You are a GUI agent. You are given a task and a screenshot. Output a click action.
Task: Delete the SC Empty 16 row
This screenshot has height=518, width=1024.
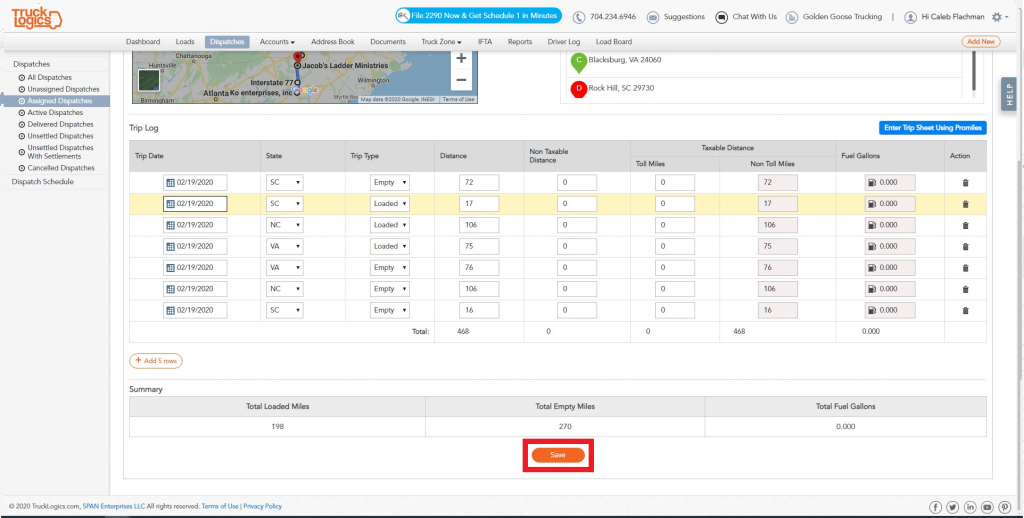point(965,310)
